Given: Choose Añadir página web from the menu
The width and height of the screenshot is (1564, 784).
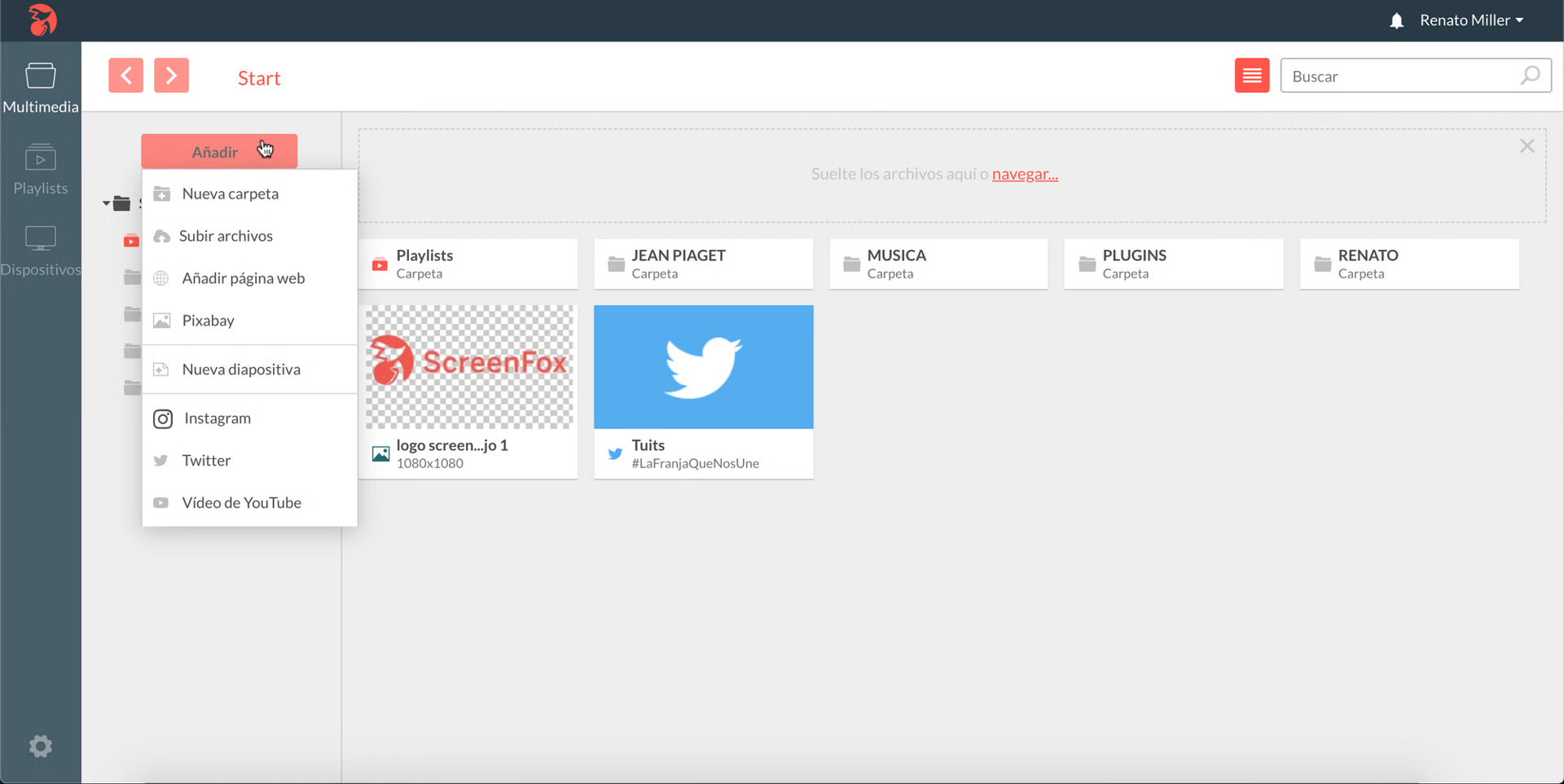Looking at the screenshot, I should [x=249, y=278].
